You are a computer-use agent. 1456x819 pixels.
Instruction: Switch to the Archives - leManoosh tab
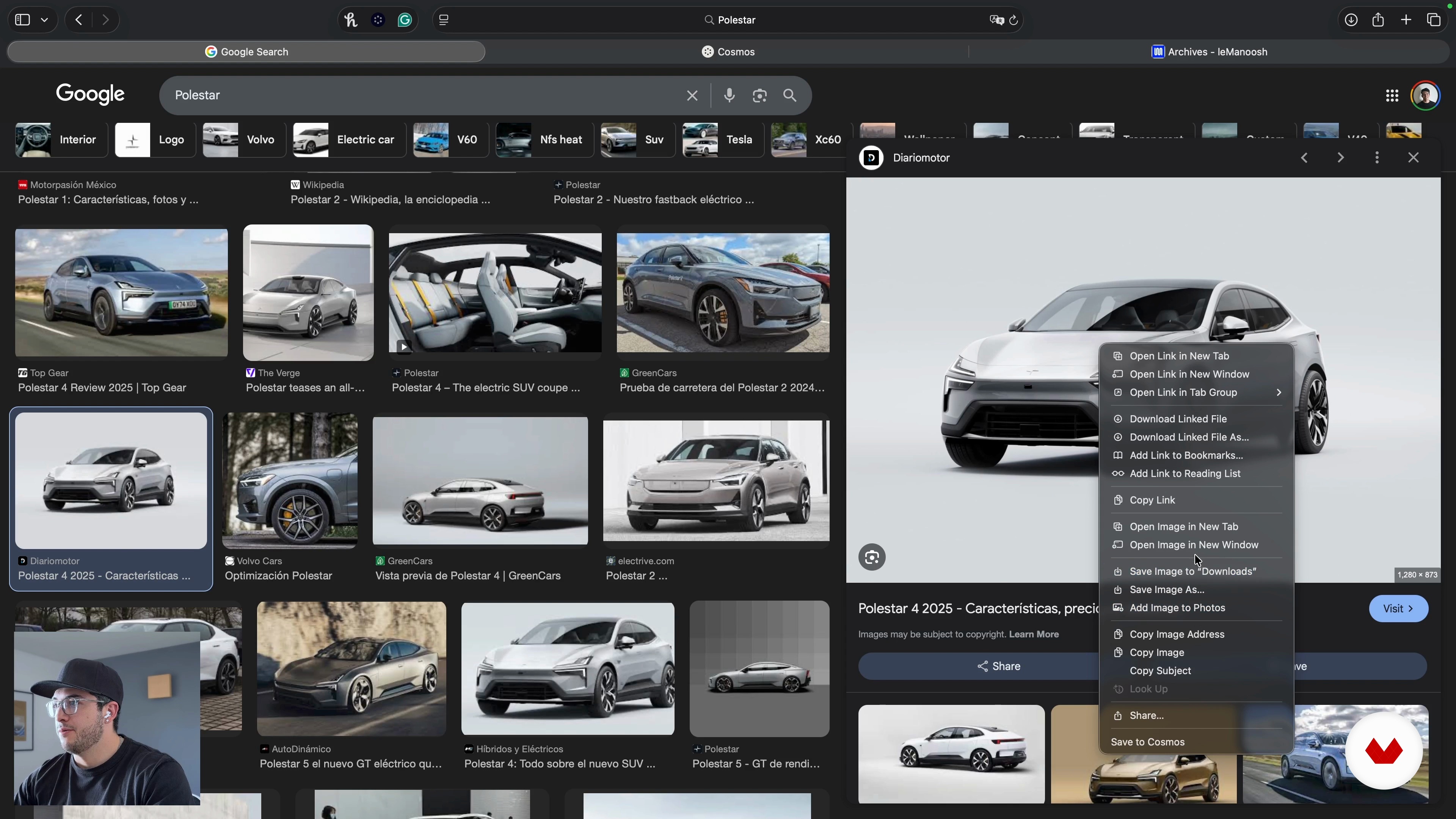pyautogui.click(x=1210, y=52)
